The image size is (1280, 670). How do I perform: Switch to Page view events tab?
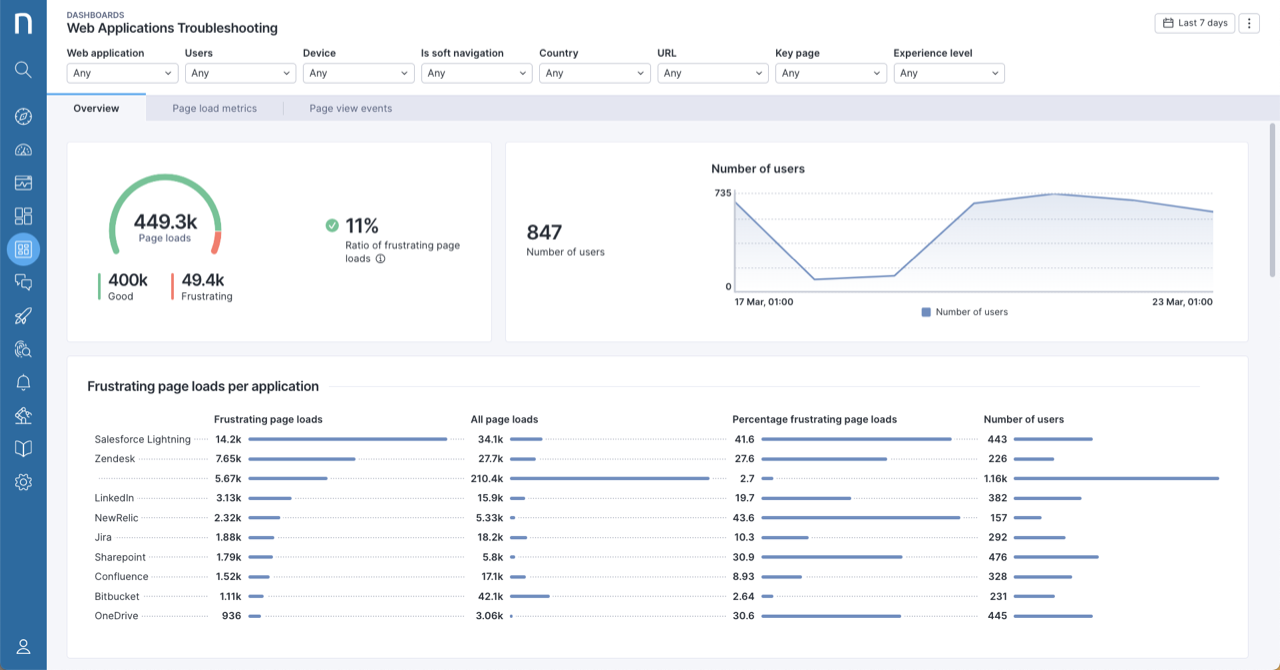(350, 108)
